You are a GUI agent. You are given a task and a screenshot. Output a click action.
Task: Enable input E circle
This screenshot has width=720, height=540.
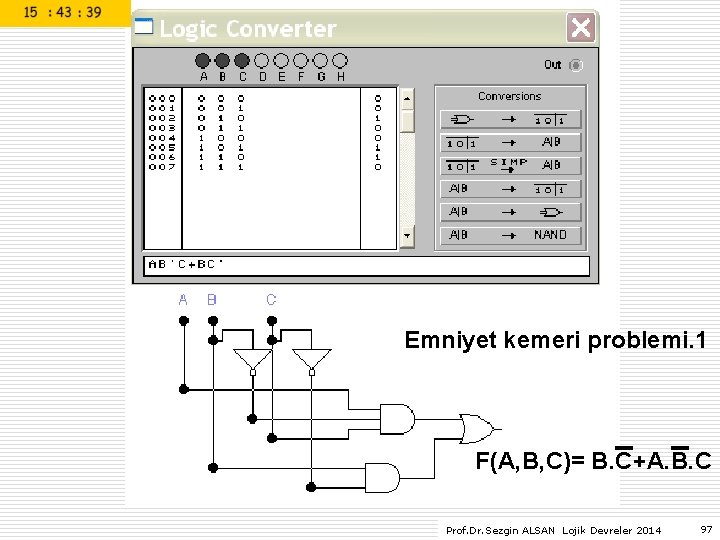pos(281,61)
